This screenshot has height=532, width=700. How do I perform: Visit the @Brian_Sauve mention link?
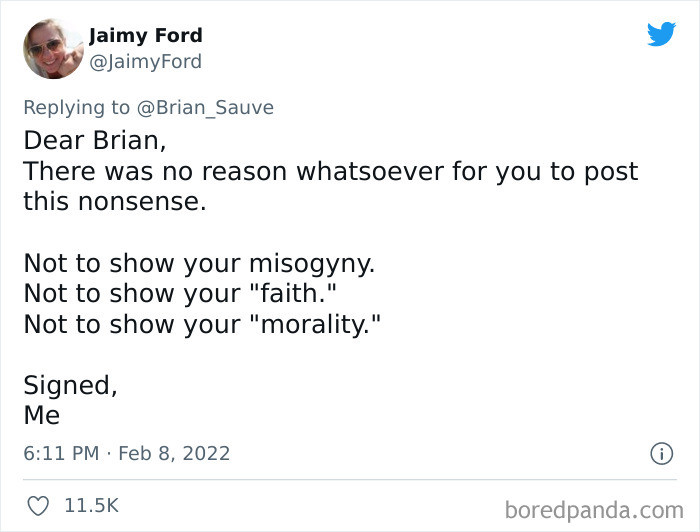205,107
